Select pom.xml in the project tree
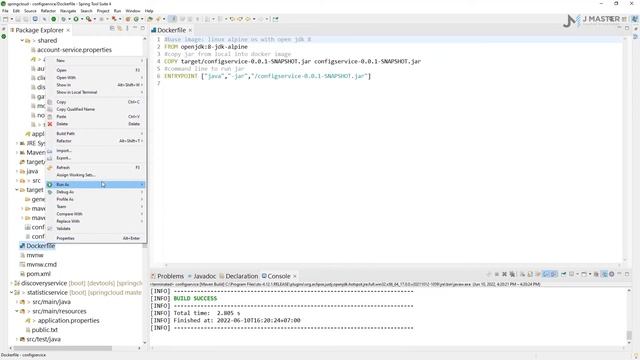This screenshot has height=360, width=640. click(35, 274)
